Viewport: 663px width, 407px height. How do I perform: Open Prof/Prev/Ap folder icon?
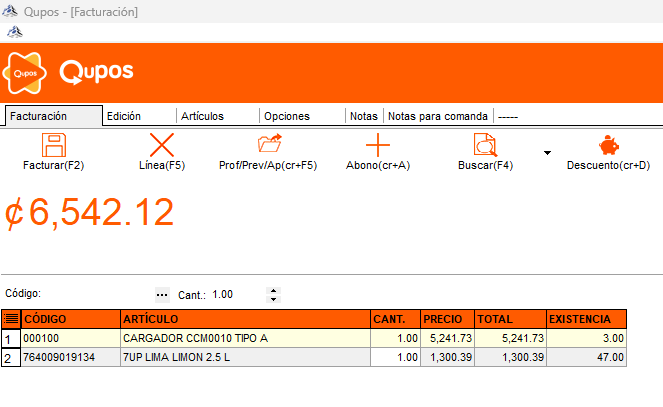269,144
